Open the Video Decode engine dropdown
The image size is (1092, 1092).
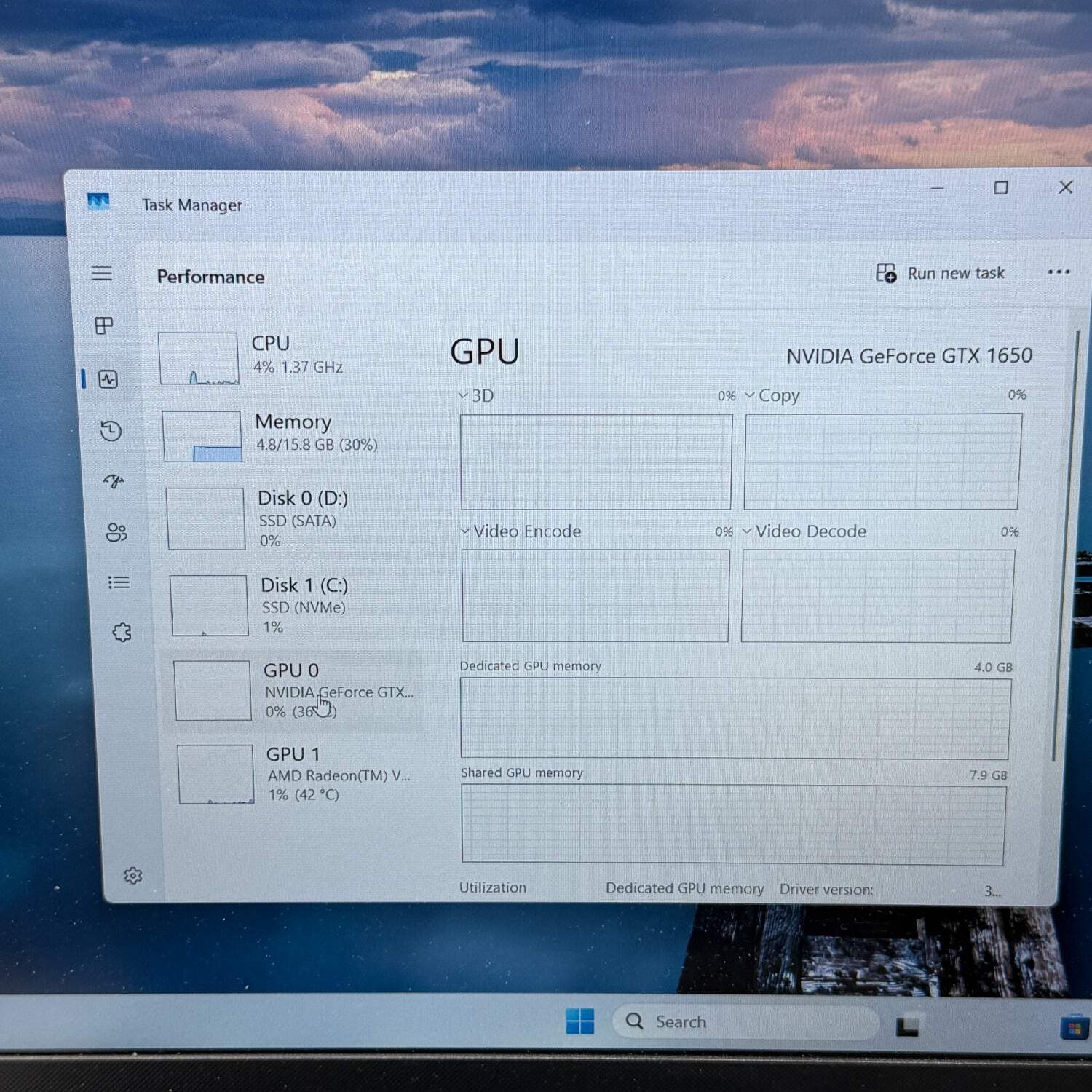click(804, 531)
